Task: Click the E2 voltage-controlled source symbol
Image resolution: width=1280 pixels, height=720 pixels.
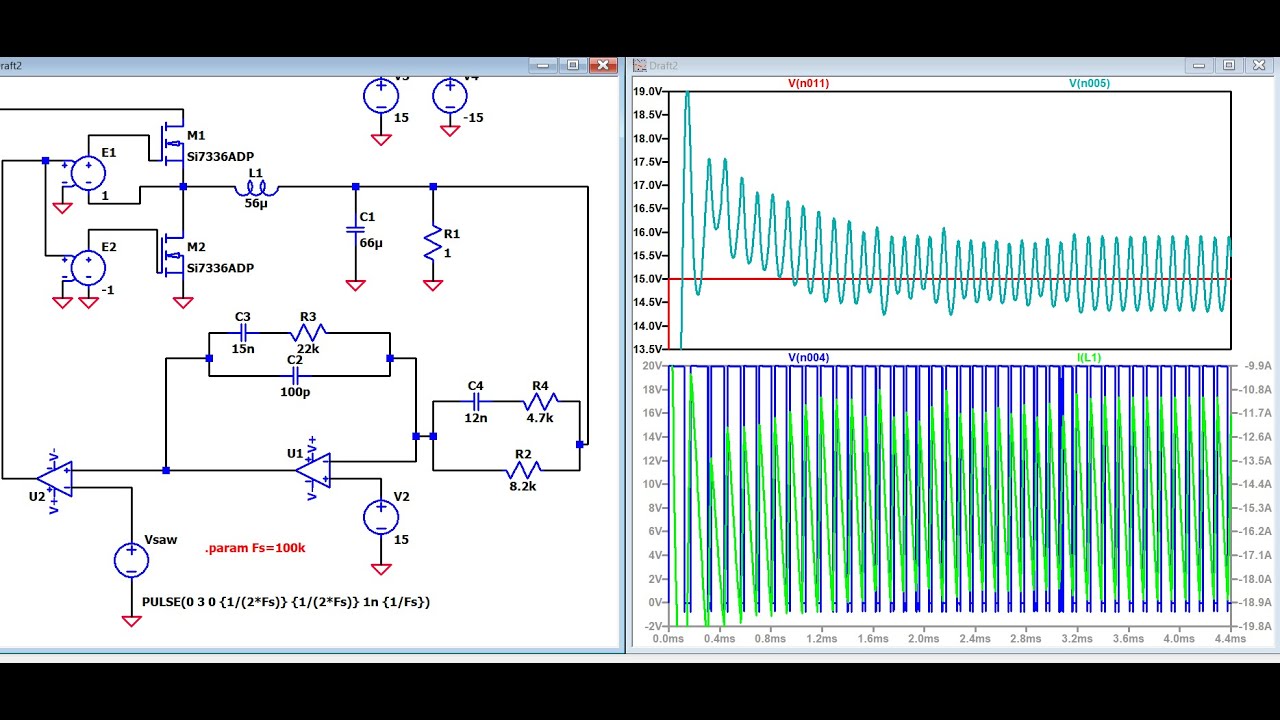Action: pos(88,268)
